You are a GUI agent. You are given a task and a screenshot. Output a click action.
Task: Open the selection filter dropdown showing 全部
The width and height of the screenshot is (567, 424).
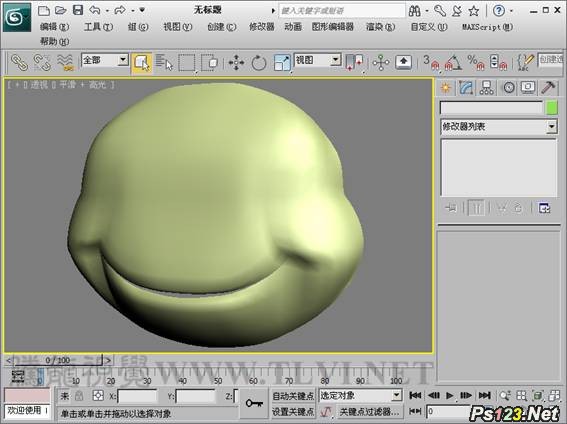coord(105,60)
